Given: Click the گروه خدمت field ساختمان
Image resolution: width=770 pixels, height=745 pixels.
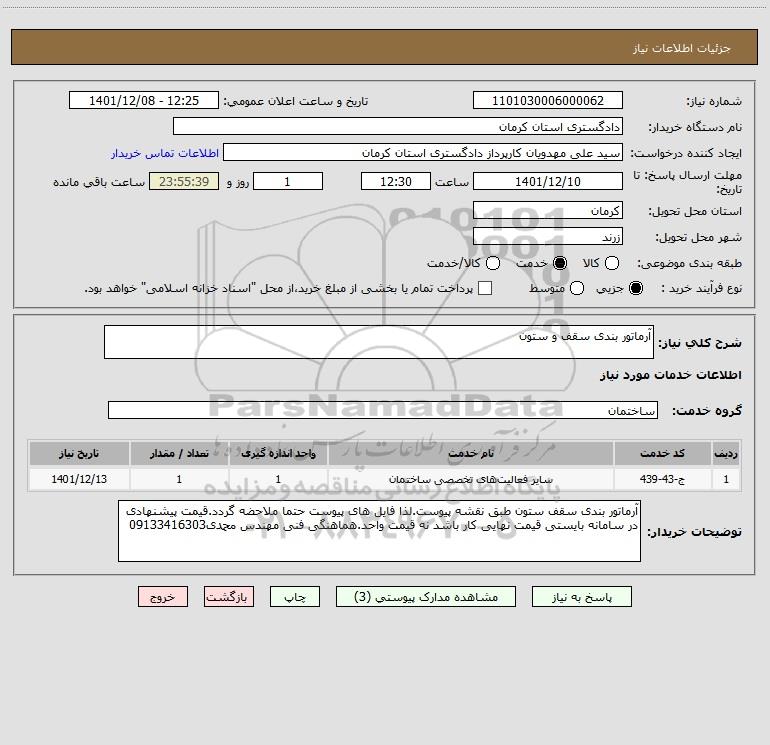Looking at the screenshot, I should click(x=383, y=410).
